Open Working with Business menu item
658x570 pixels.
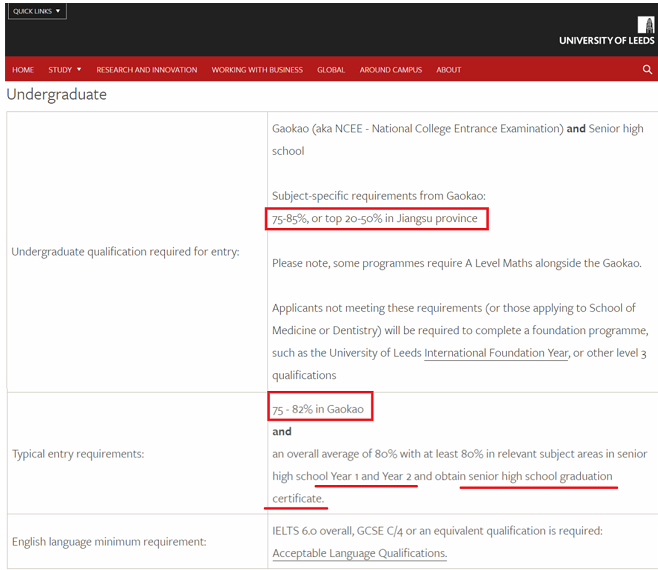tap(257, 70)
